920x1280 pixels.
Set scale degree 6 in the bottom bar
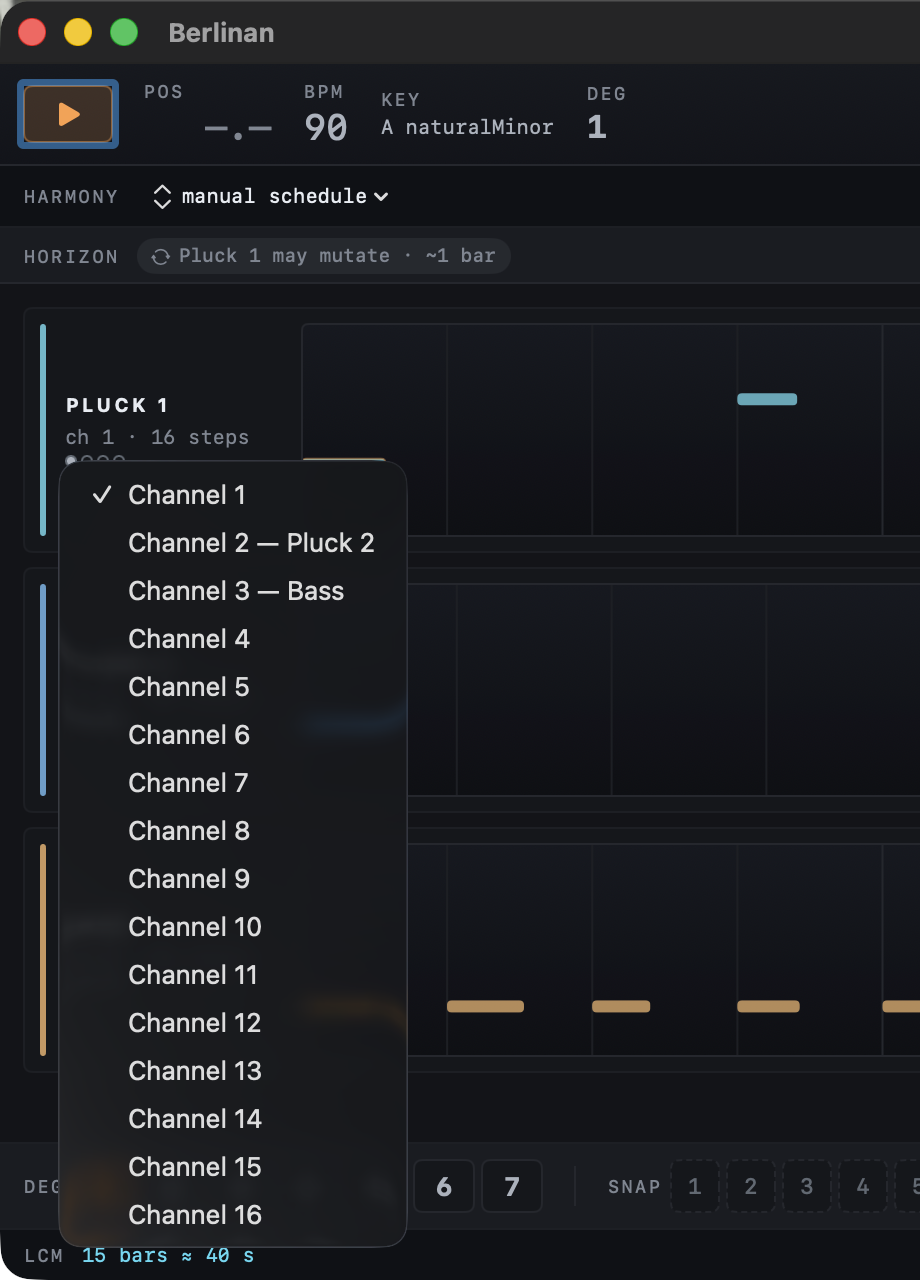(444, 1186)
